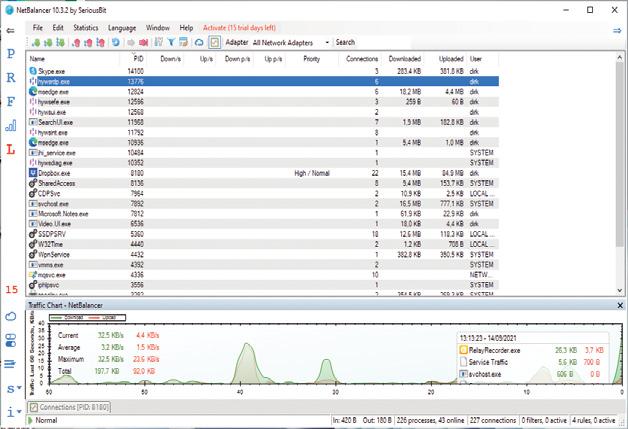This screenshot has width=628, height=429.
Task: Click the P icon in left sidebar
Action: pyautogui.click(x=11, y=53)
